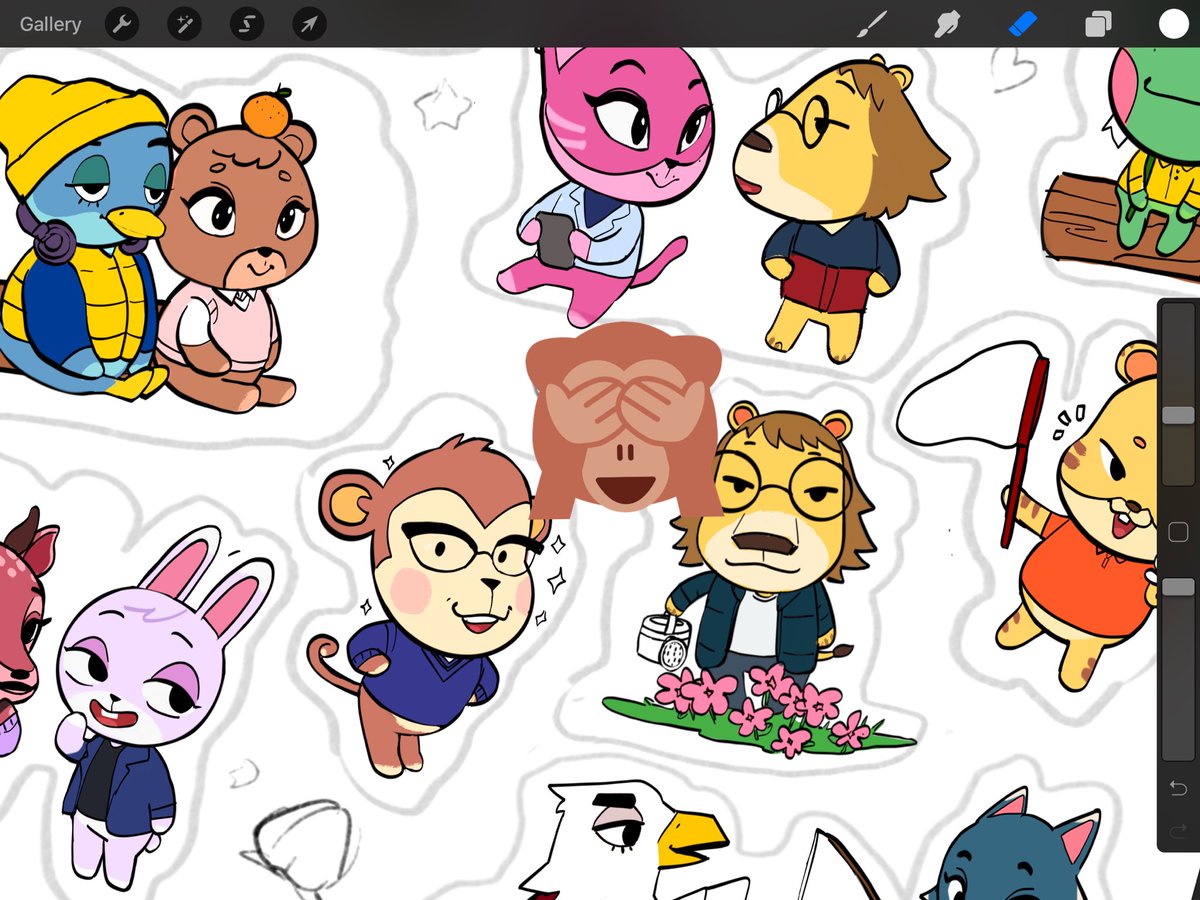This screenshot has height=900, width=1200.
Task: Open the Actions wrench menu
Action: point(122,24)
